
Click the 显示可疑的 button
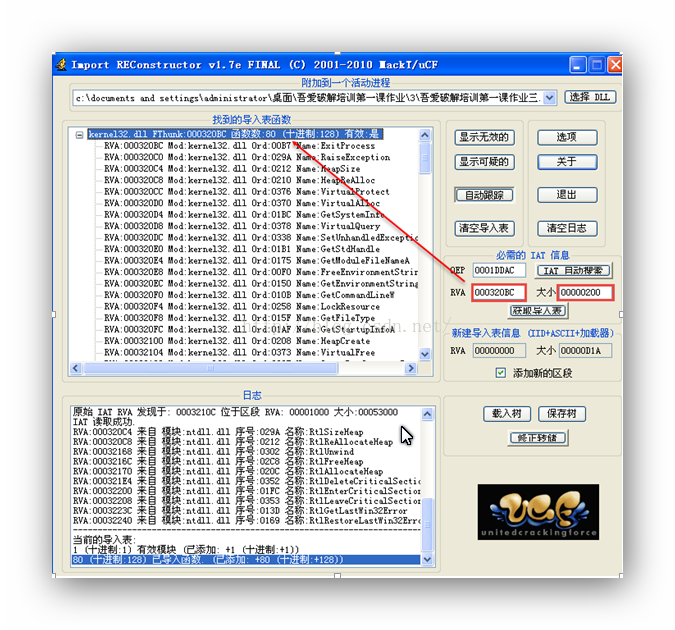pos(484,162)
